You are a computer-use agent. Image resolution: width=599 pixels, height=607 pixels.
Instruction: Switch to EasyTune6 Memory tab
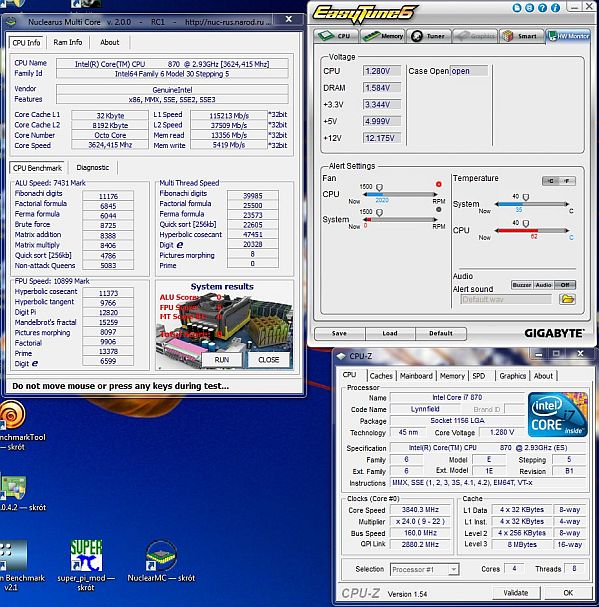[383, 36]
